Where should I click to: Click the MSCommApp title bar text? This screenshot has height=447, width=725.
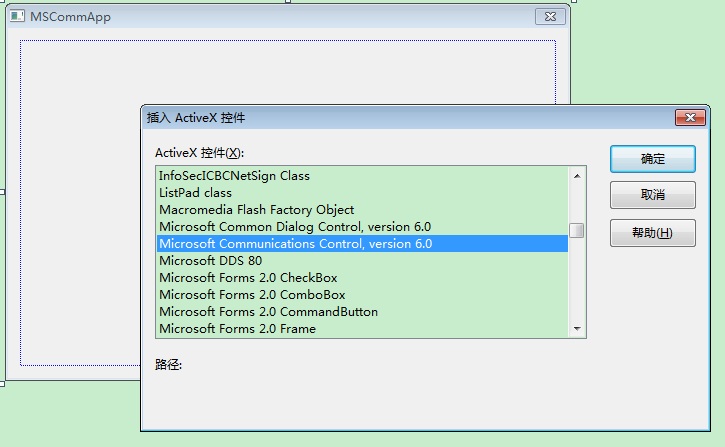click(x=70, y=17)
